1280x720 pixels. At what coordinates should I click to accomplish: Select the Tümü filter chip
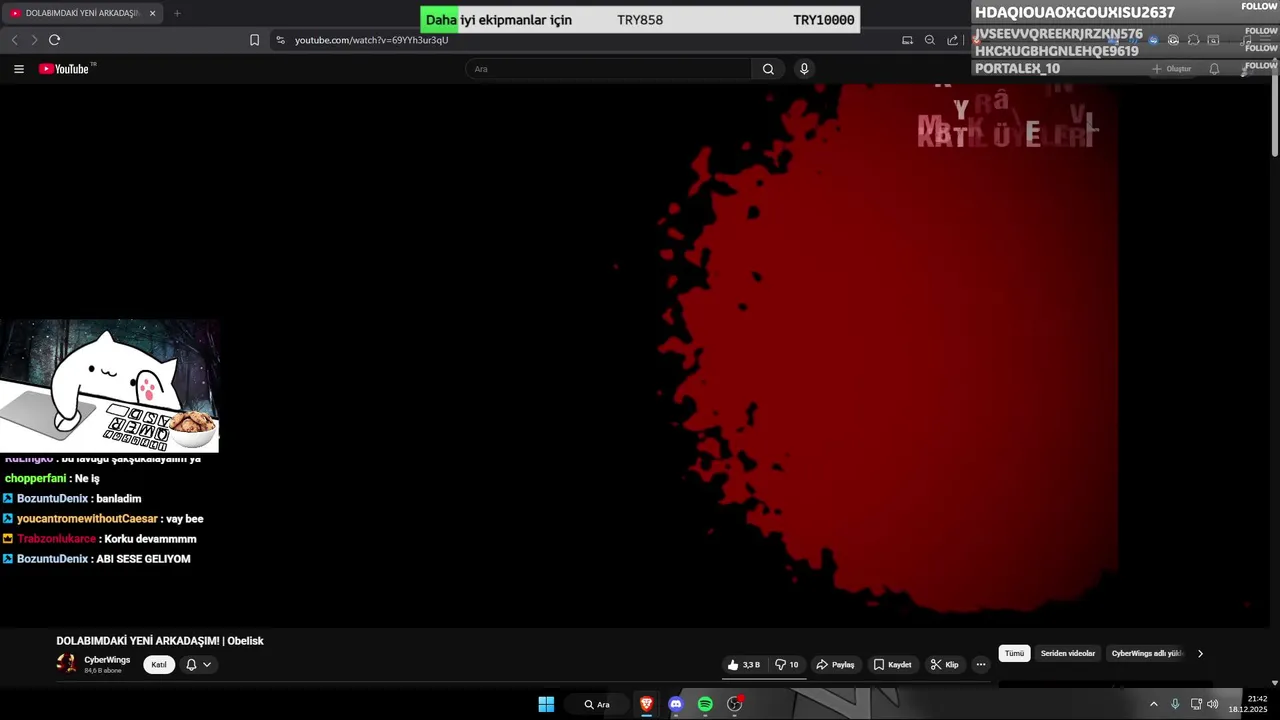click(1014, 653)
